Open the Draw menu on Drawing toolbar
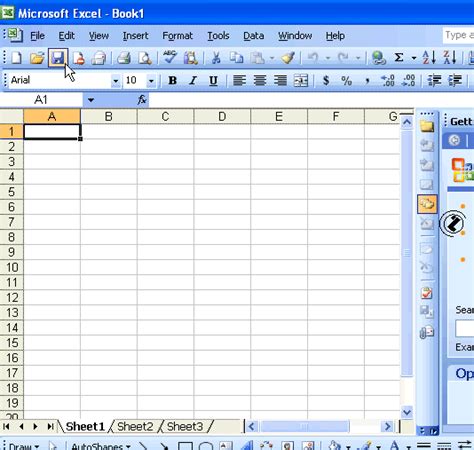 pyautogui.click(x=23, y=446)
